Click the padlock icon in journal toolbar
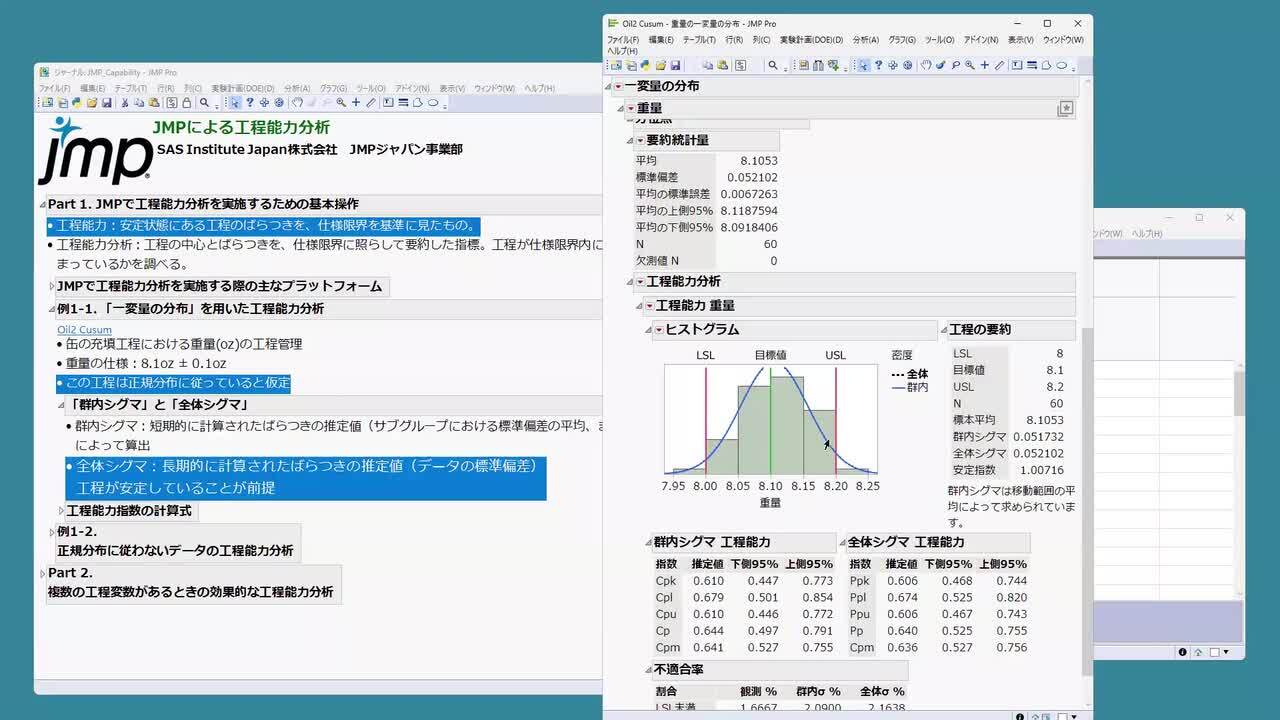1280x720 pixels. coord(187,102)
